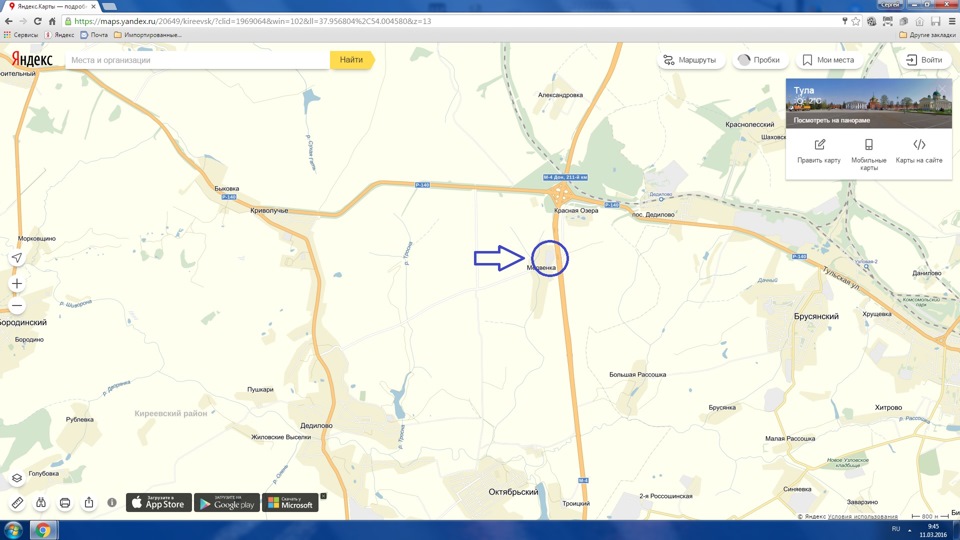
Task: Click the Yandex logo
Action: coord(32,59)
